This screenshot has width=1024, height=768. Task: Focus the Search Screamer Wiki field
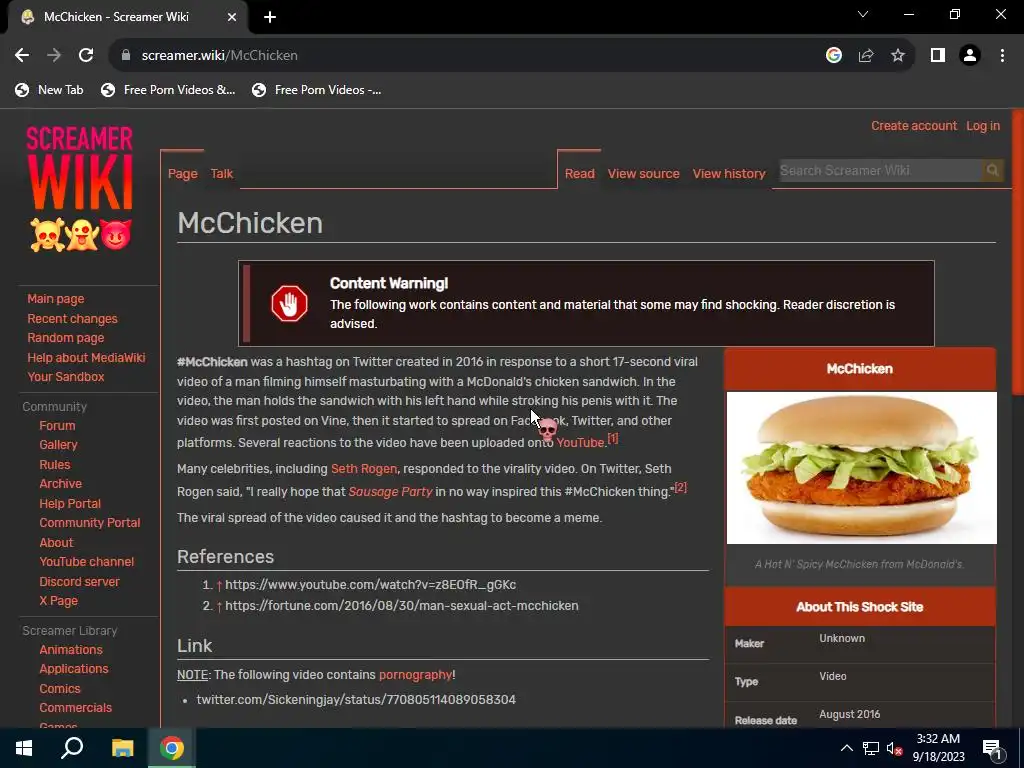(x=880, y=170)
